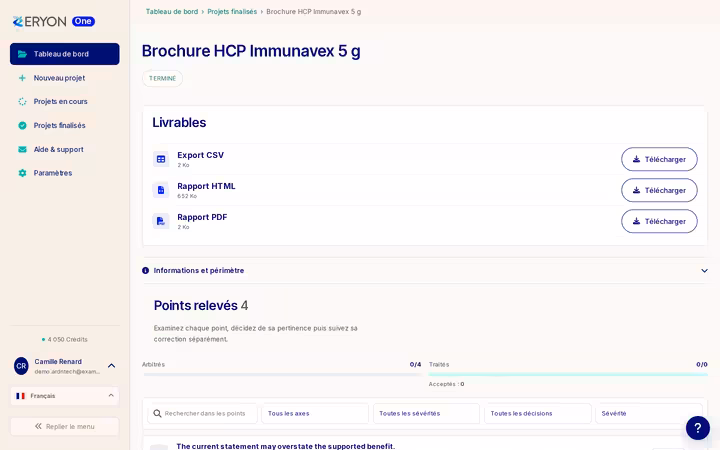Click the Traités progress bar
Screen dimensions: 720x450
point(568,375)
